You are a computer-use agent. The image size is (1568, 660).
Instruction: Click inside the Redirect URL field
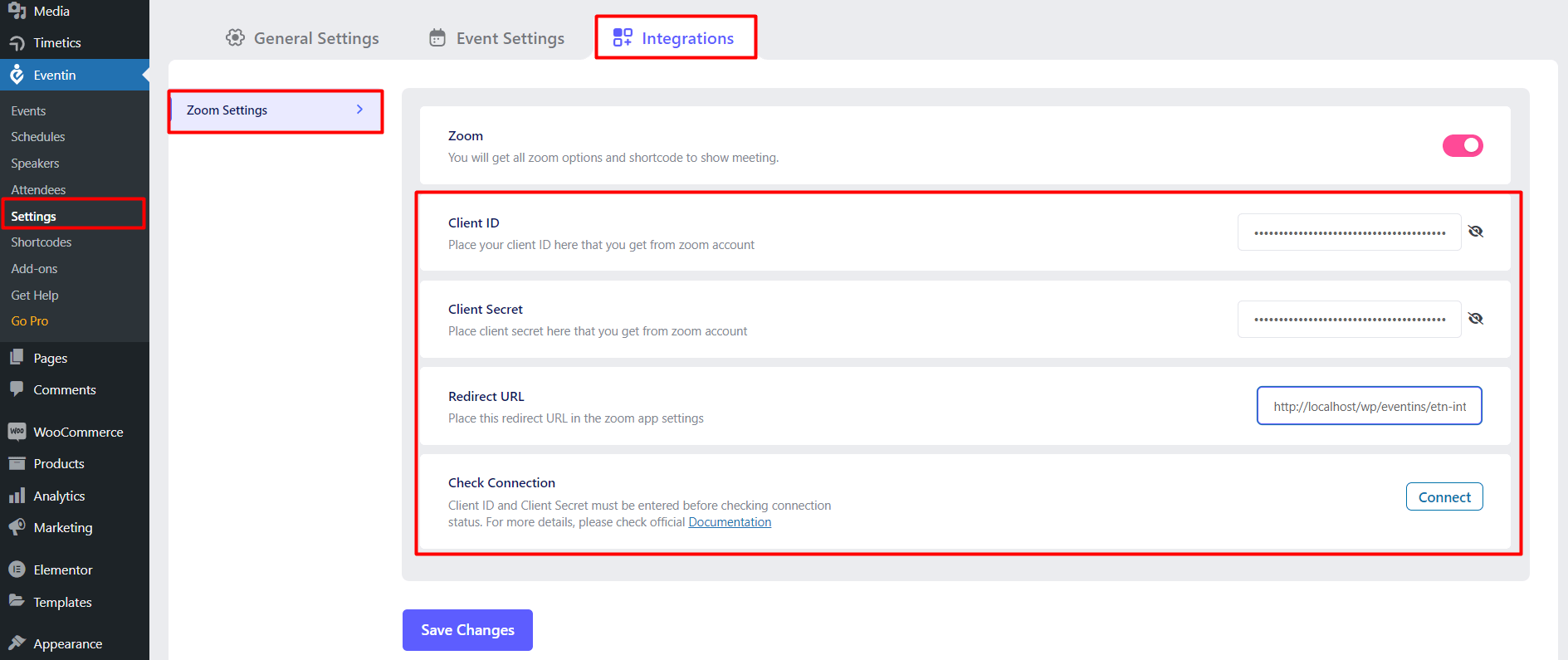coord(1368,406)
